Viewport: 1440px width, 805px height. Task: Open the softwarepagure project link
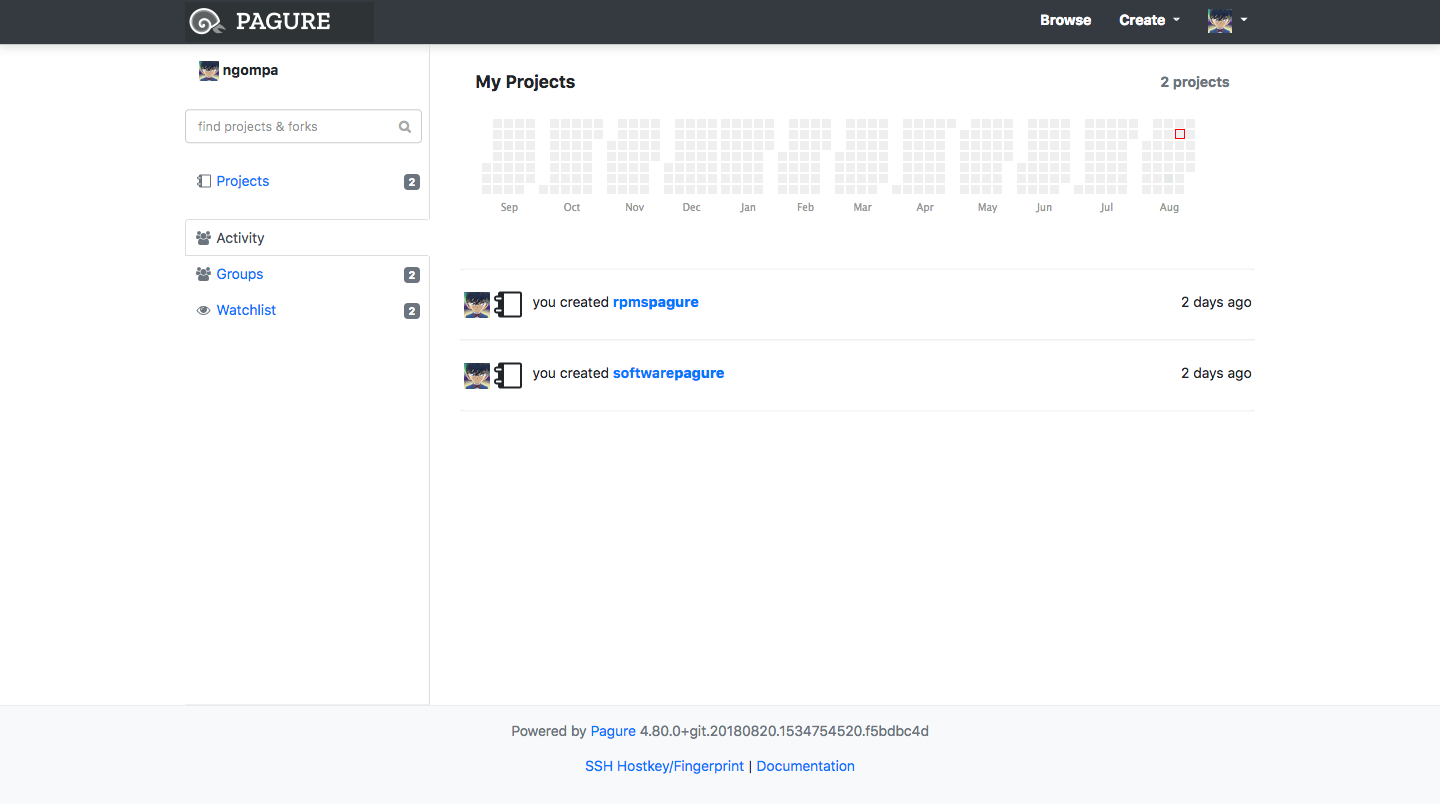click(x=669, y=373)
